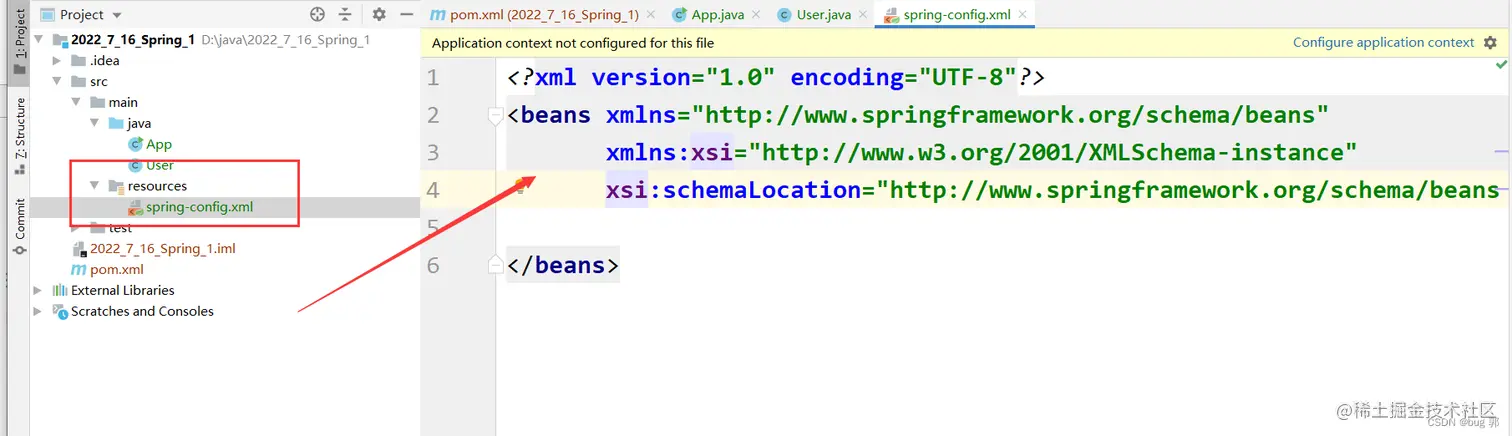Select pom.xml in the project tree
1512x436 pixels.
117,269
